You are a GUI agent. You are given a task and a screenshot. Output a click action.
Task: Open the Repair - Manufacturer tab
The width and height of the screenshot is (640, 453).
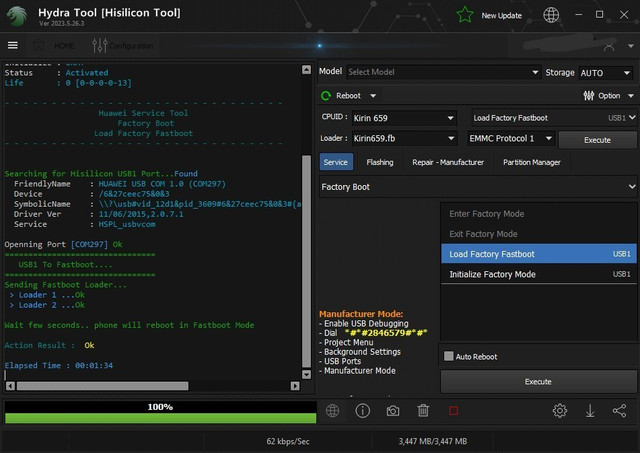[x=448, y=162]
